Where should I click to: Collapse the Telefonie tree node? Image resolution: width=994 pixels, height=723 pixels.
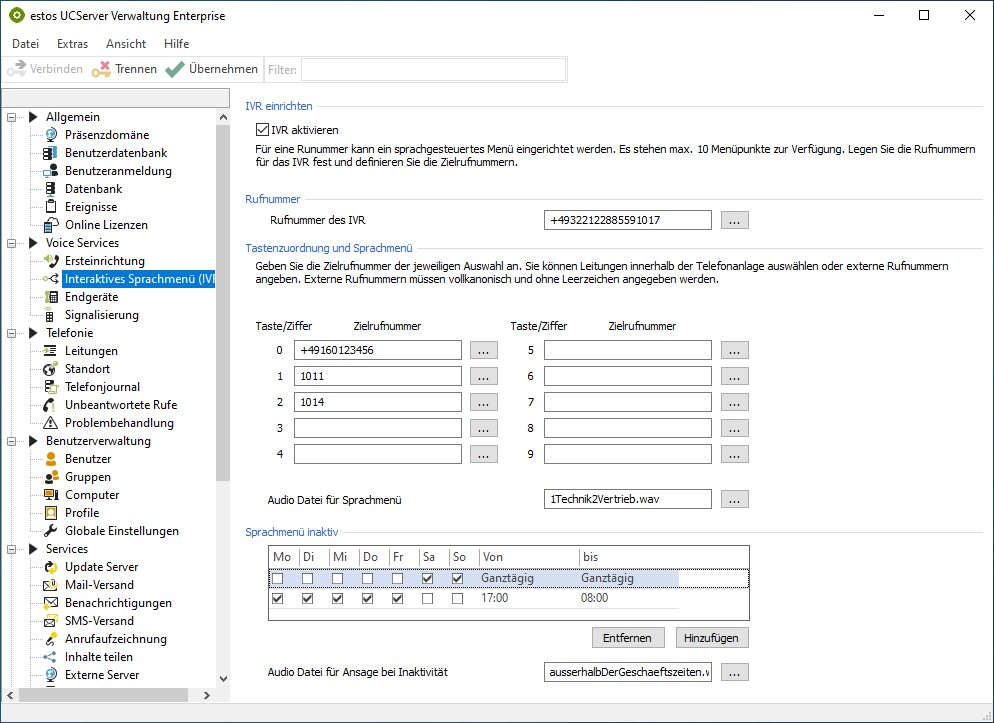[x=11, y=333]
